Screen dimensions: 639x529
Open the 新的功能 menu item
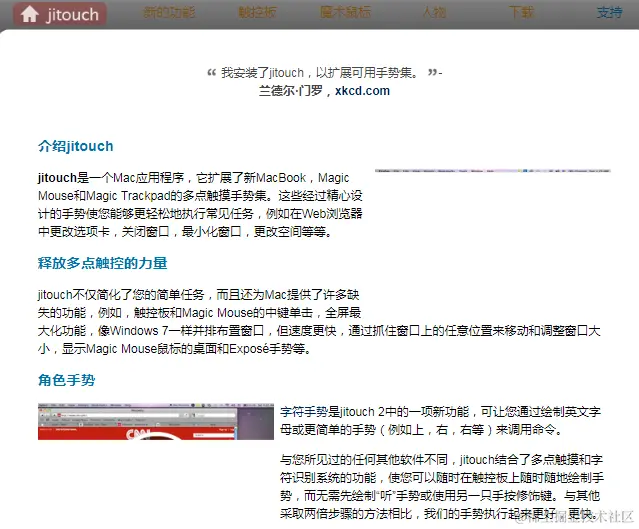click(x=169, y=12)
